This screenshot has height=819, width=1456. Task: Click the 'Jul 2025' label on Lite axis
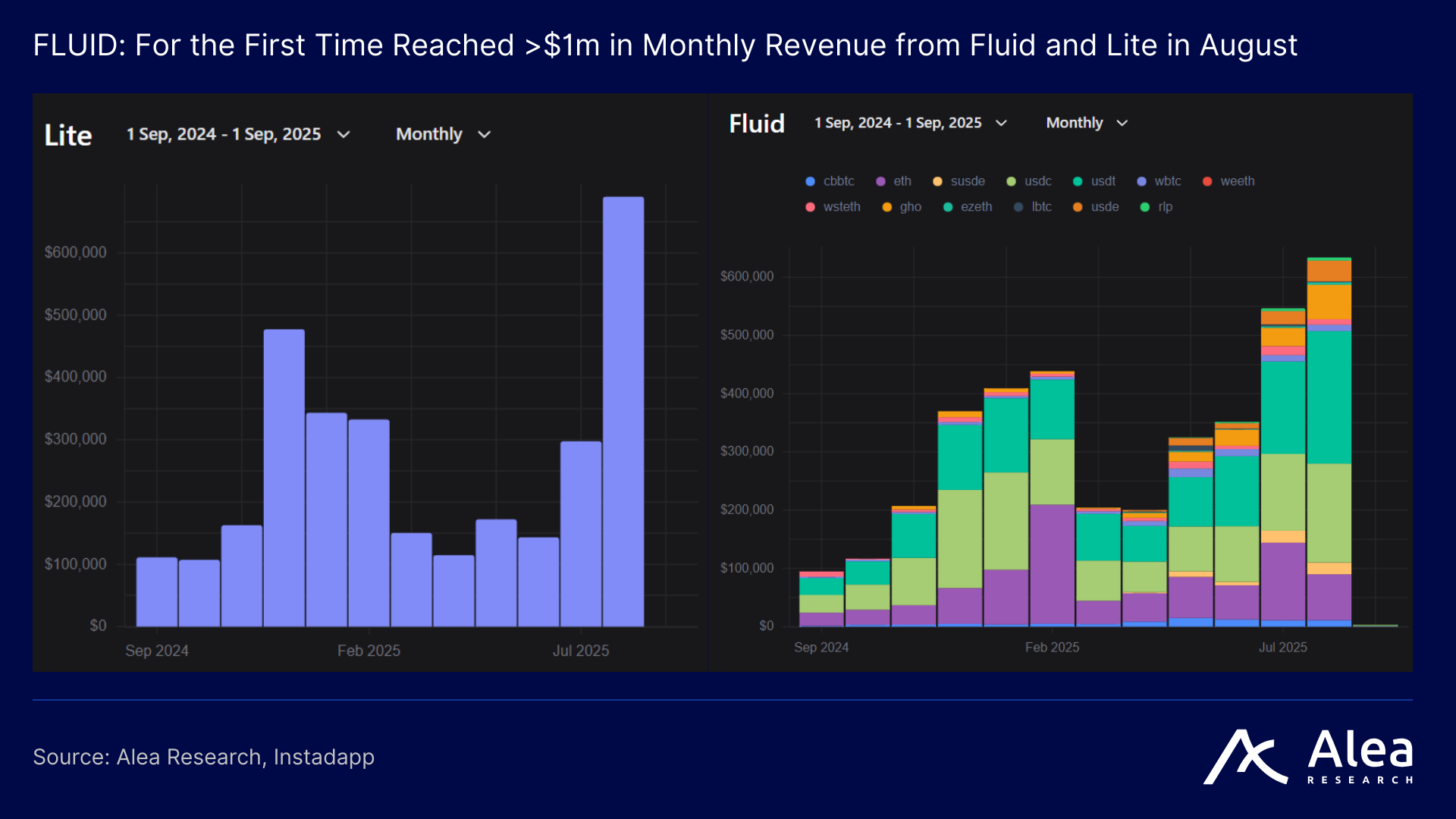581,651
